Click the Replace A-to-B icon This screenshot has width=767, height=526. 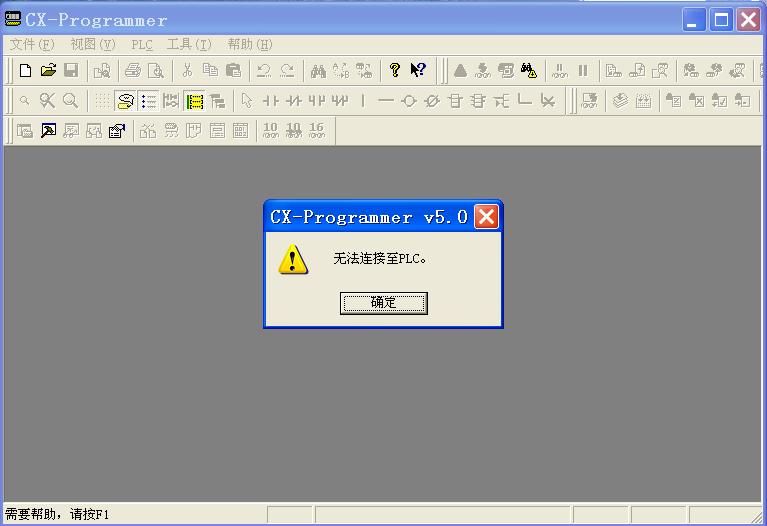341,70
